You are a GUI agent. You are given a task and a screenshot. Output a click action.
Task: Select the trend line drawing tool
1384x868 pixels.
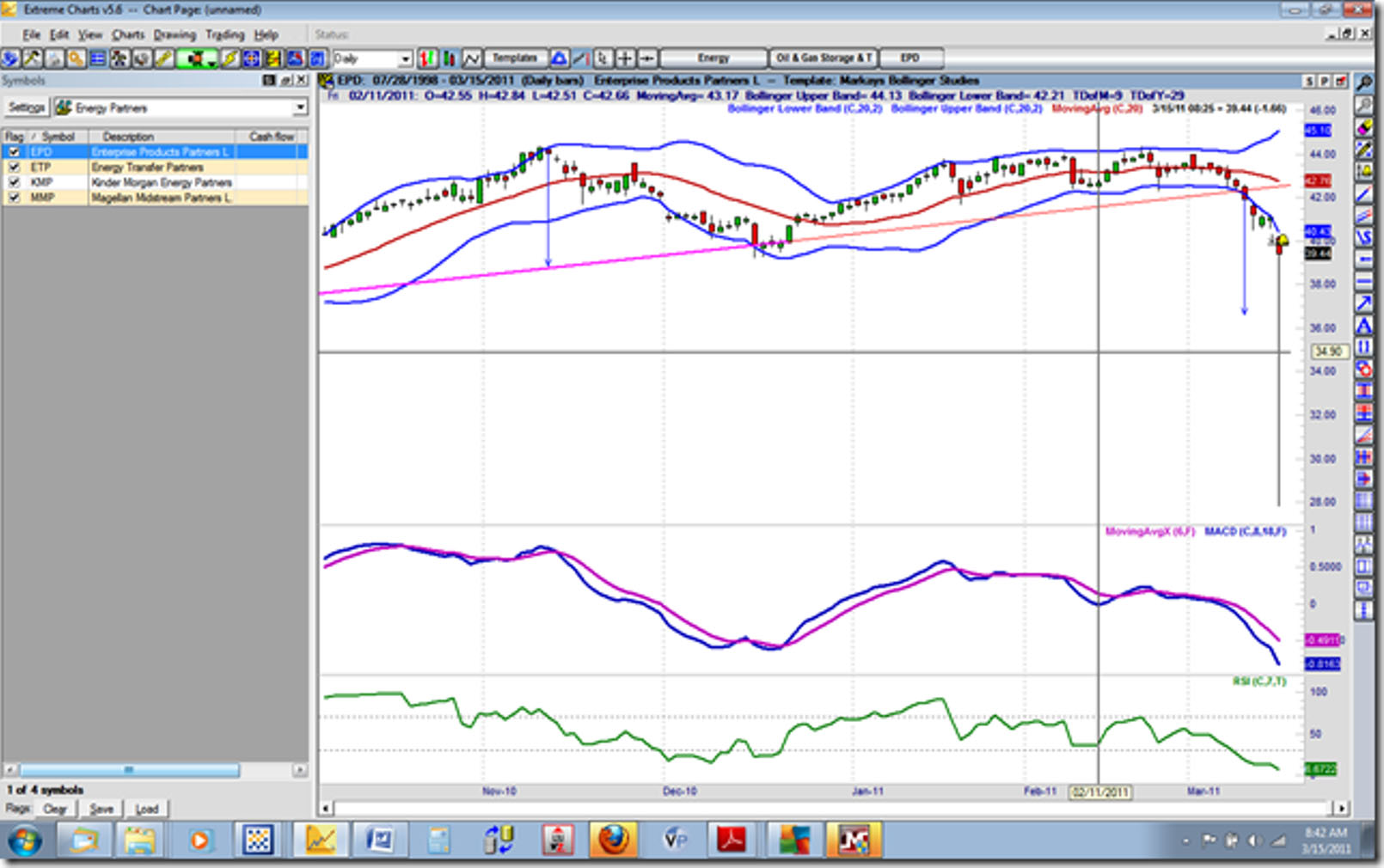click(x=1363, y=193)
